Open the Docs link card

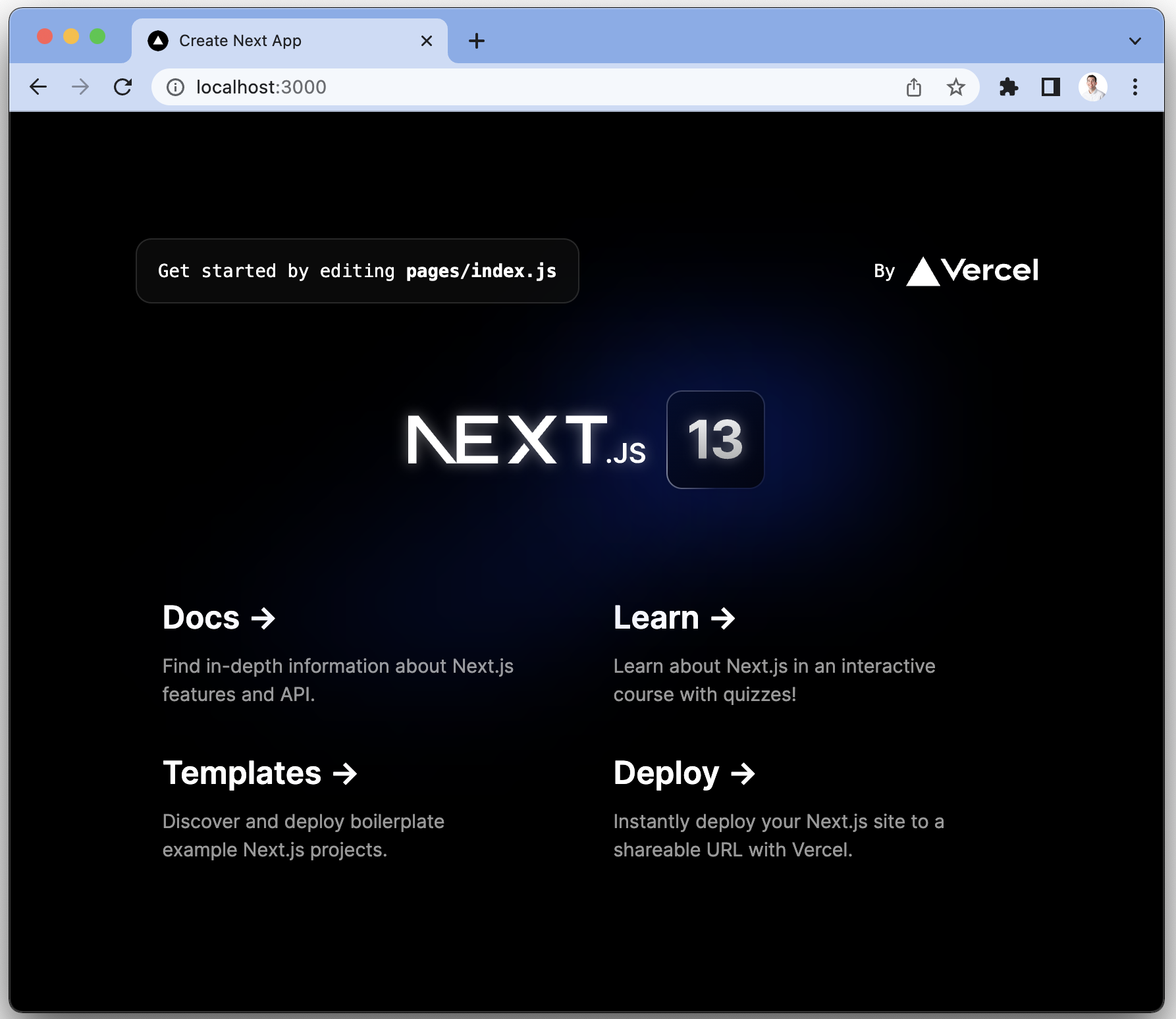pos(219,617)
